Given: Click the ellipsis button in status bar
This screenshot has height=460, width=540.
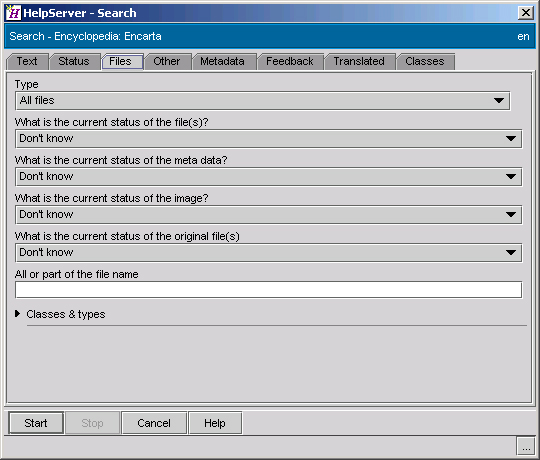Looking at the screenshot, I should point(526,447).
